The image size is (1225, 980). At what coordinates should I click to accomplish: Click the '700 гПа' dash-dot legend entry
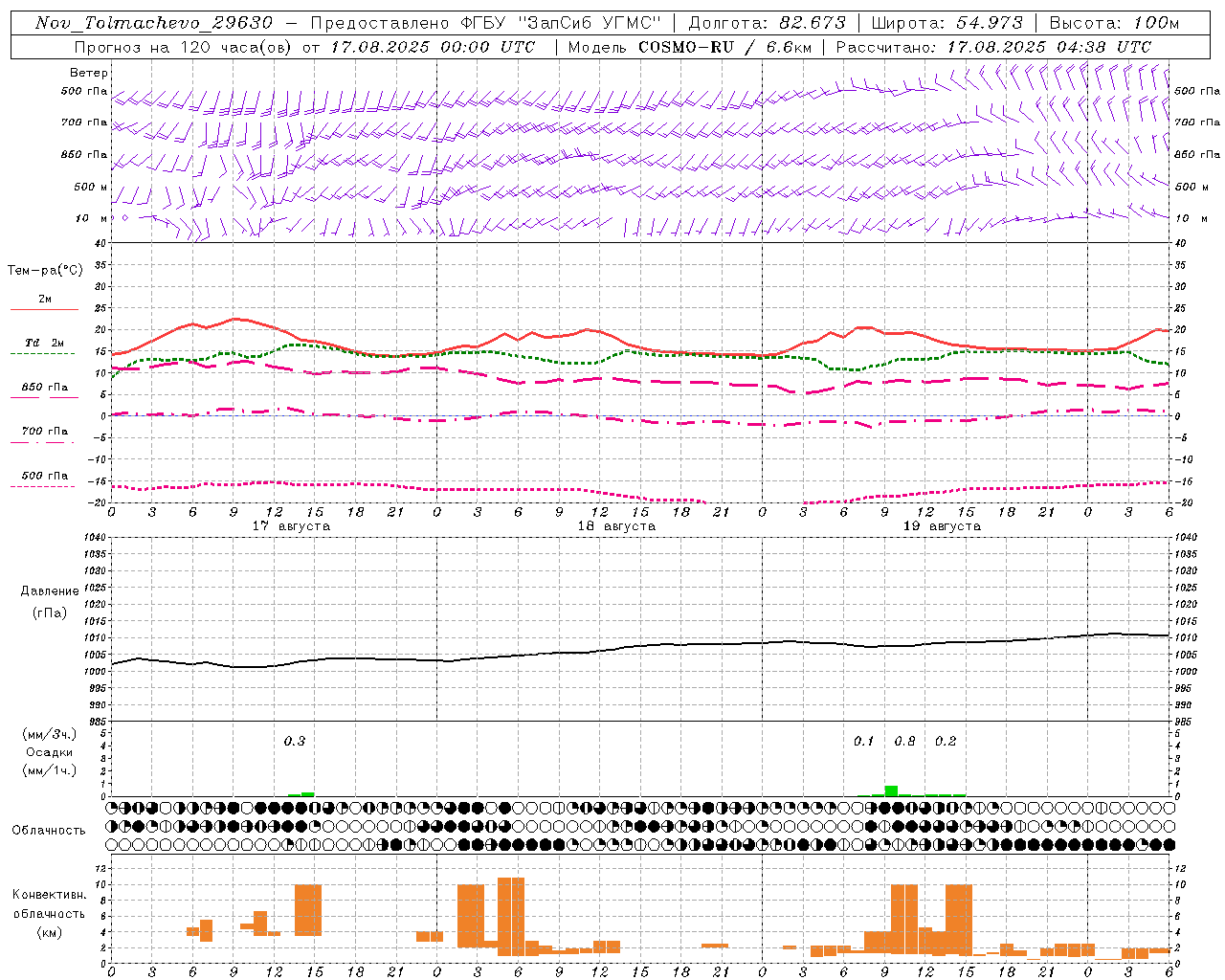tap(44, 435)
